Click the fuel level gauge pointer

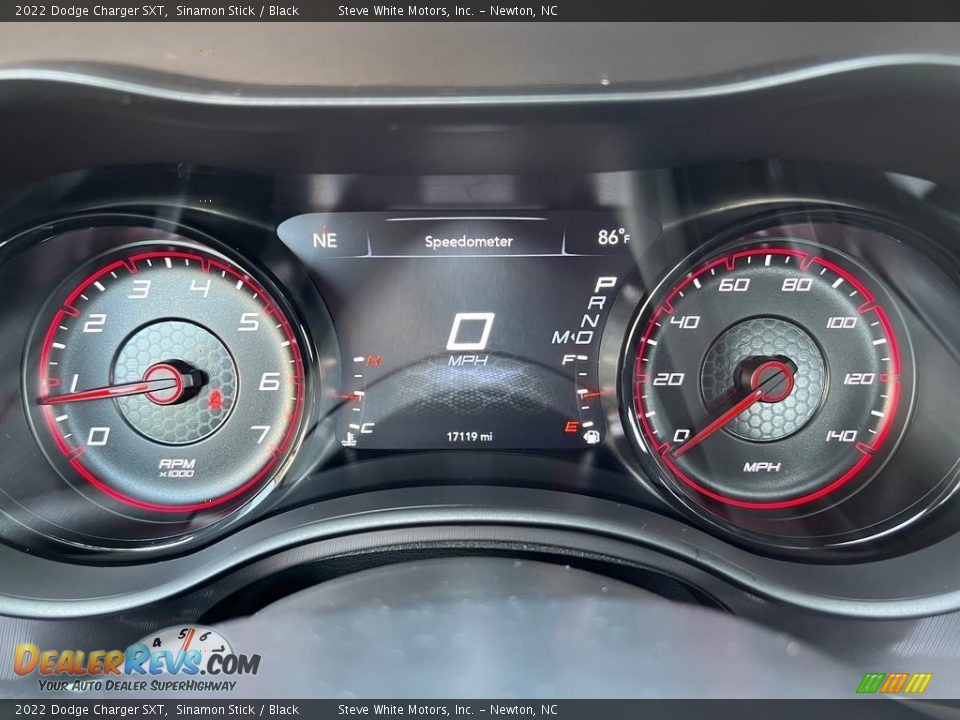(x=591, y=394)
